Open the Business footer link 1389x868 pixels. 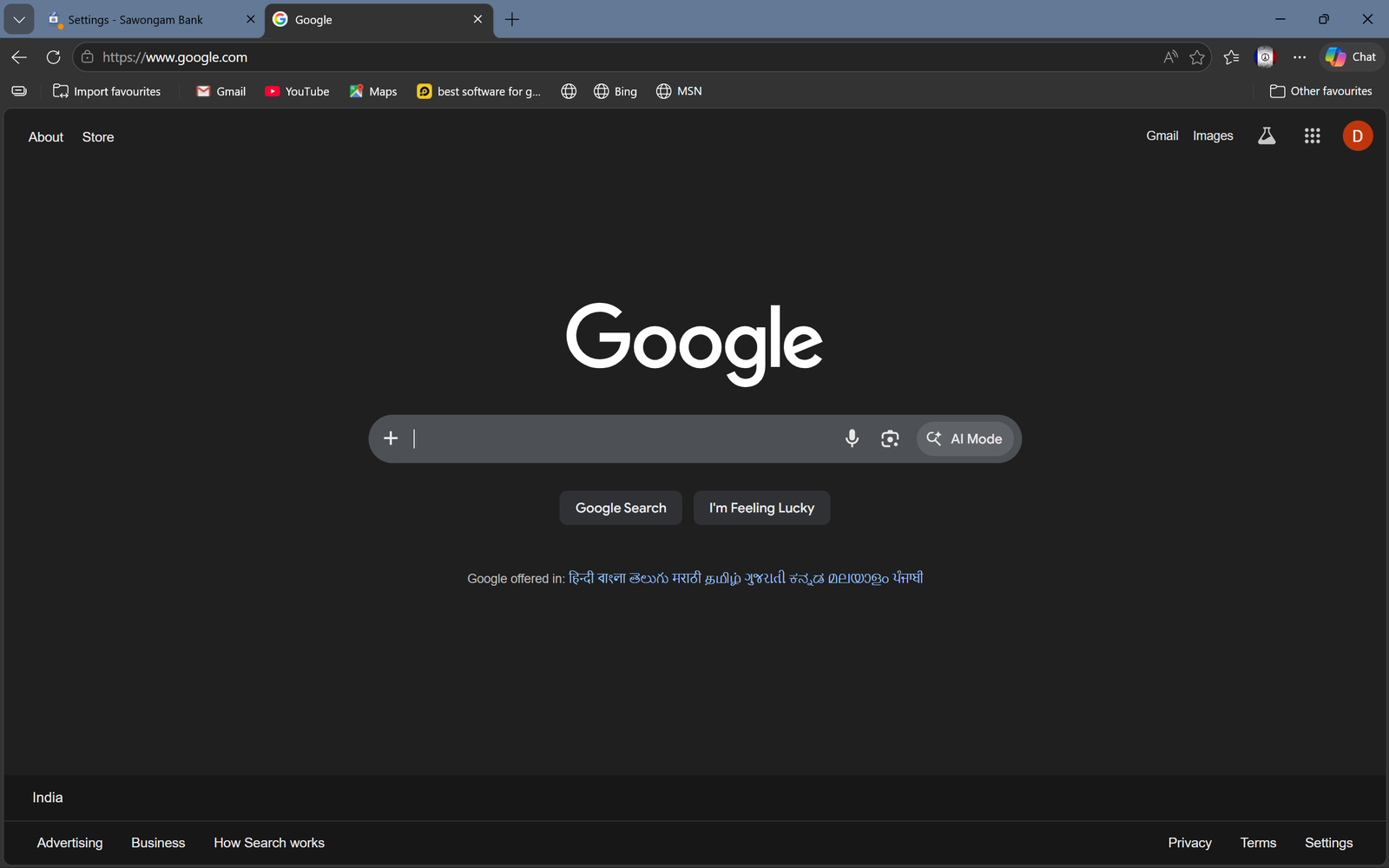(x=158, y=843)
